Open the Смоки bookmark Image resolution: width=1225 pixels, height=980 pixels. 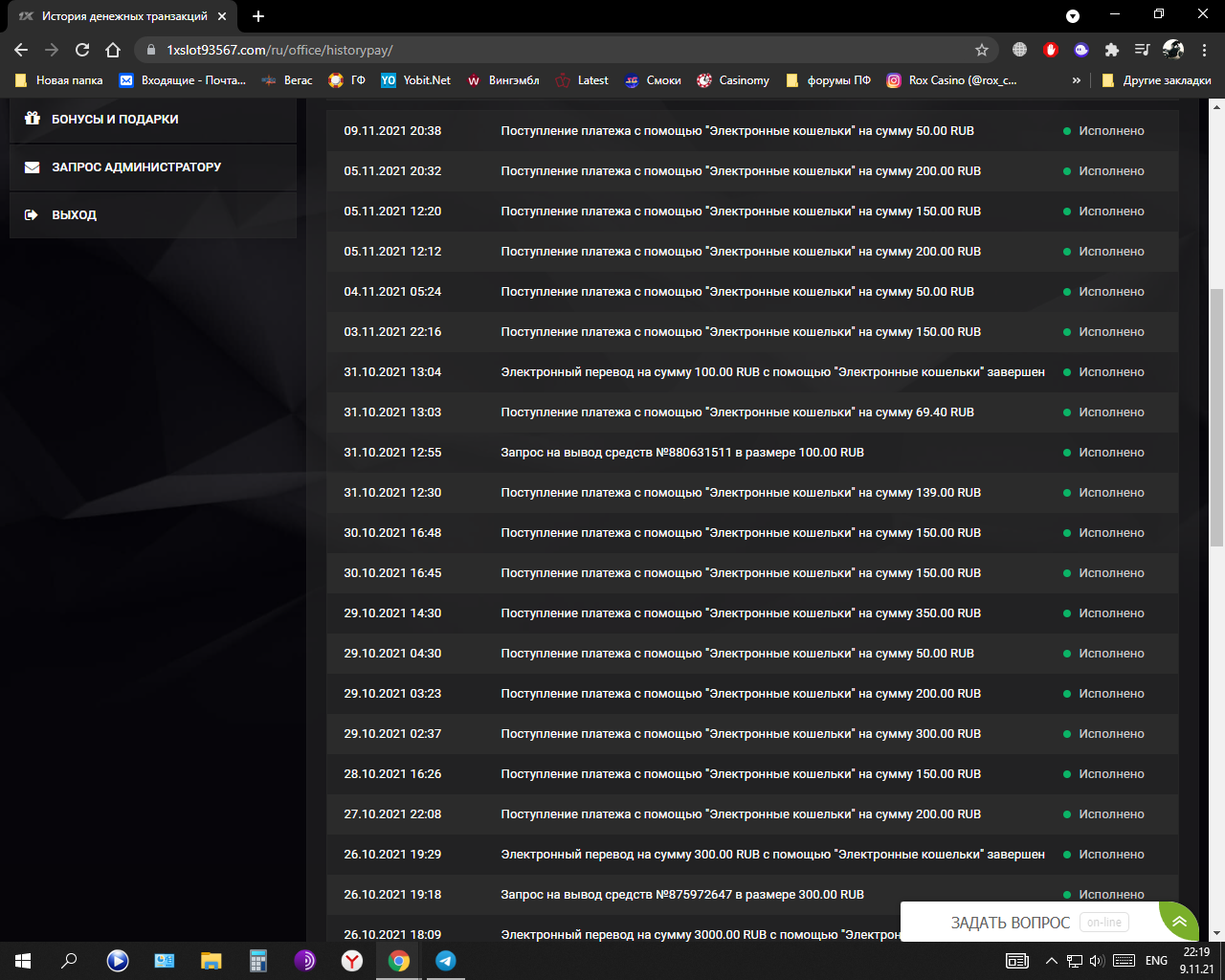tap(653, 80)
